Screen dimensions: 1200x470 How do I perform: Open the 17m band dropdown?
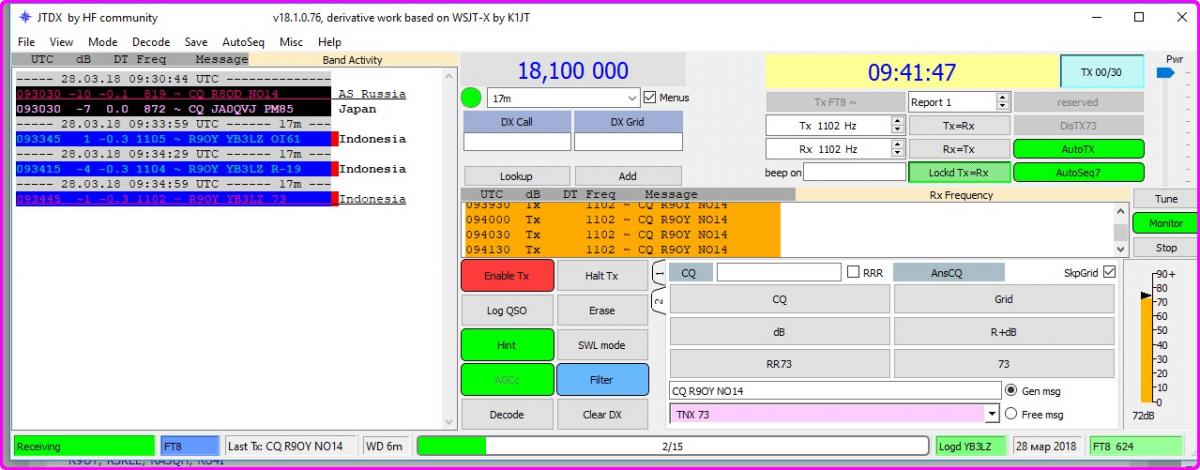pyautogui.click(x=631, y=98)
